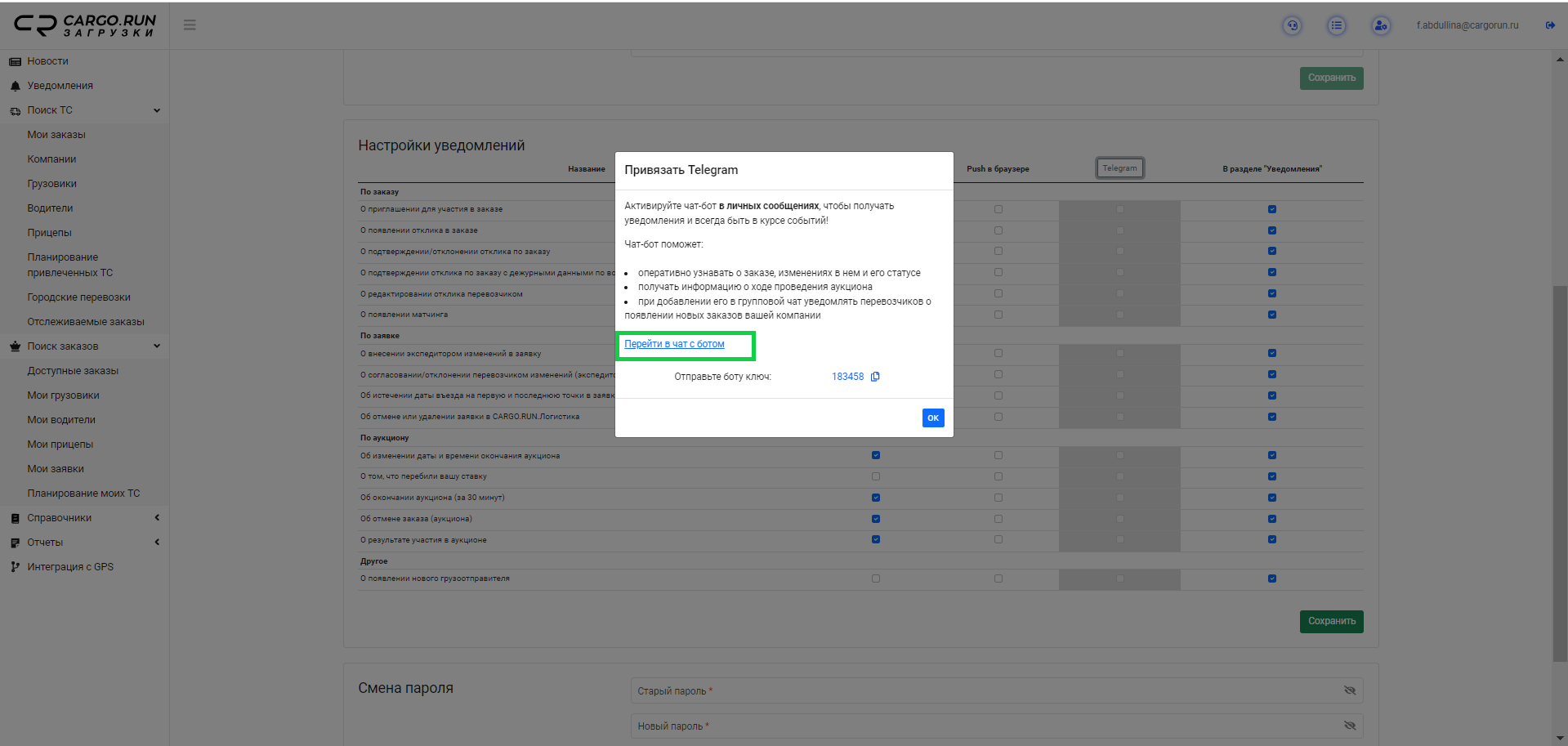Log out using the exit arrow icon

[x=1550, y=25]
